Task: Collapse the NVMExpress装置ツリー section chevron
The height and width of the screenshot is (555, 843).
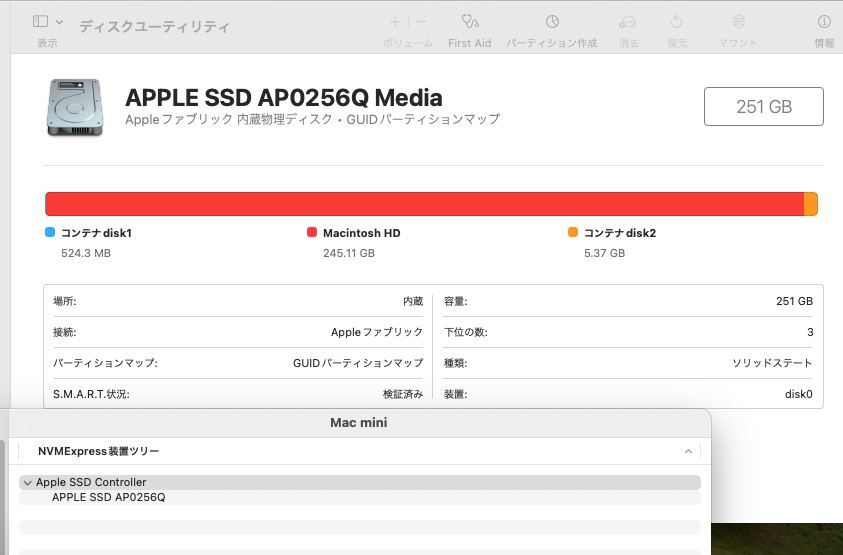Action: (x=688, y=451)
